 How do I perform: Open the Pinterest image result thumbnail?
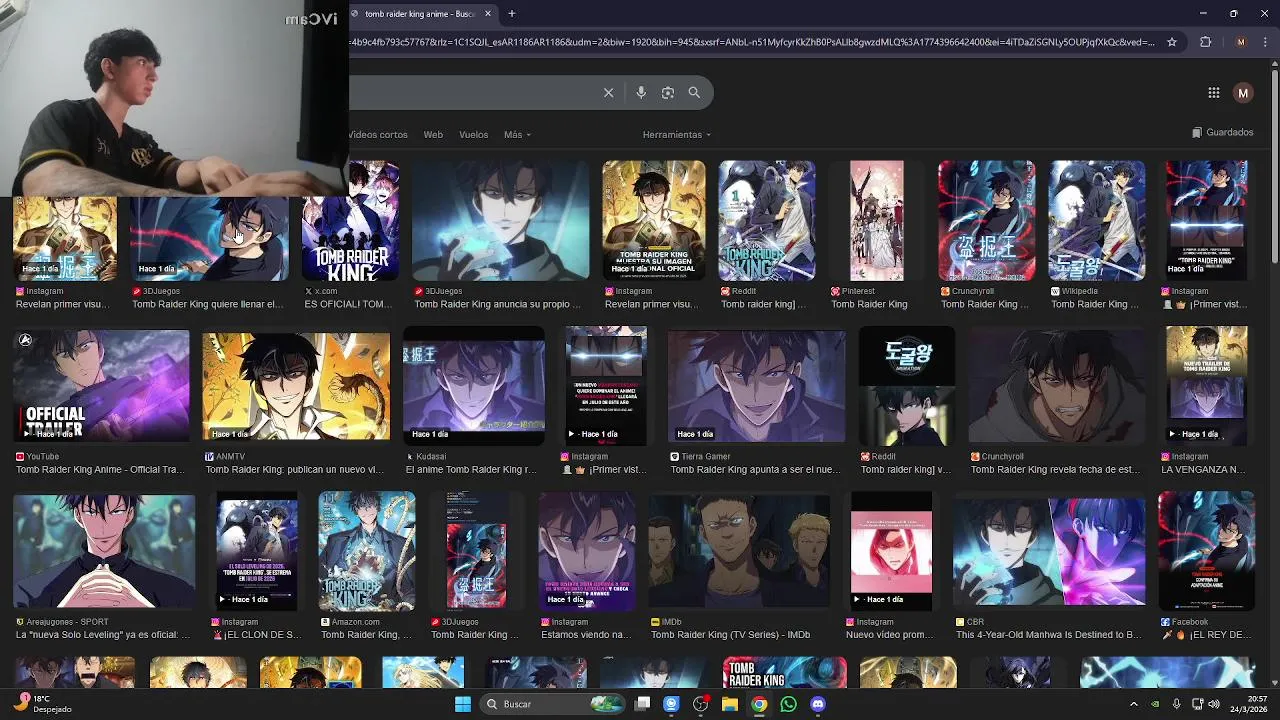click(x=877, y=221)
